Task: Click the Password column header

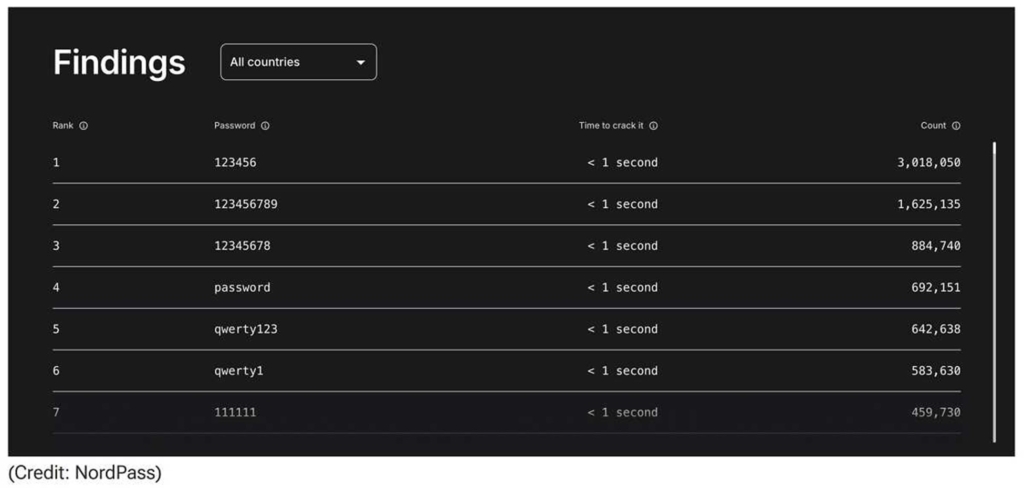Action: (x=234, y=125)
